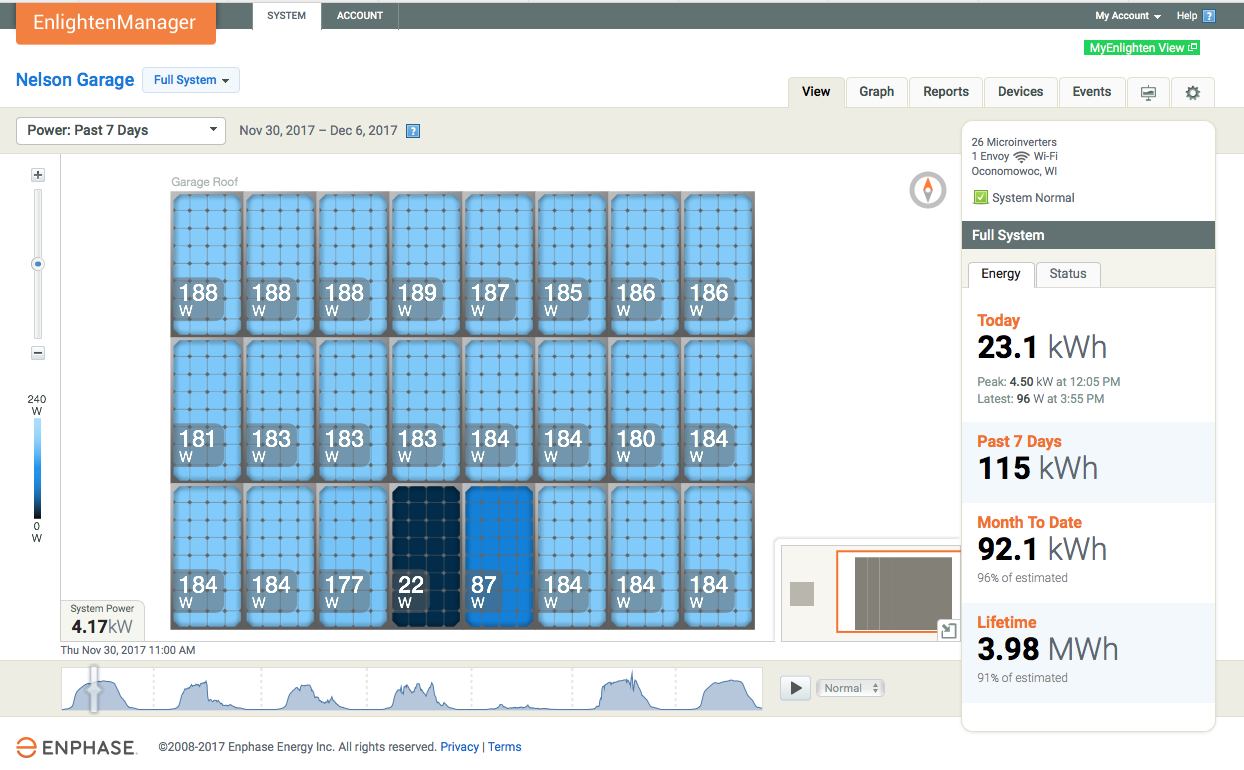Screen dimensions: 1244x770
Task: Switch to the ACCOUNT tab
Action: point(360,16)
